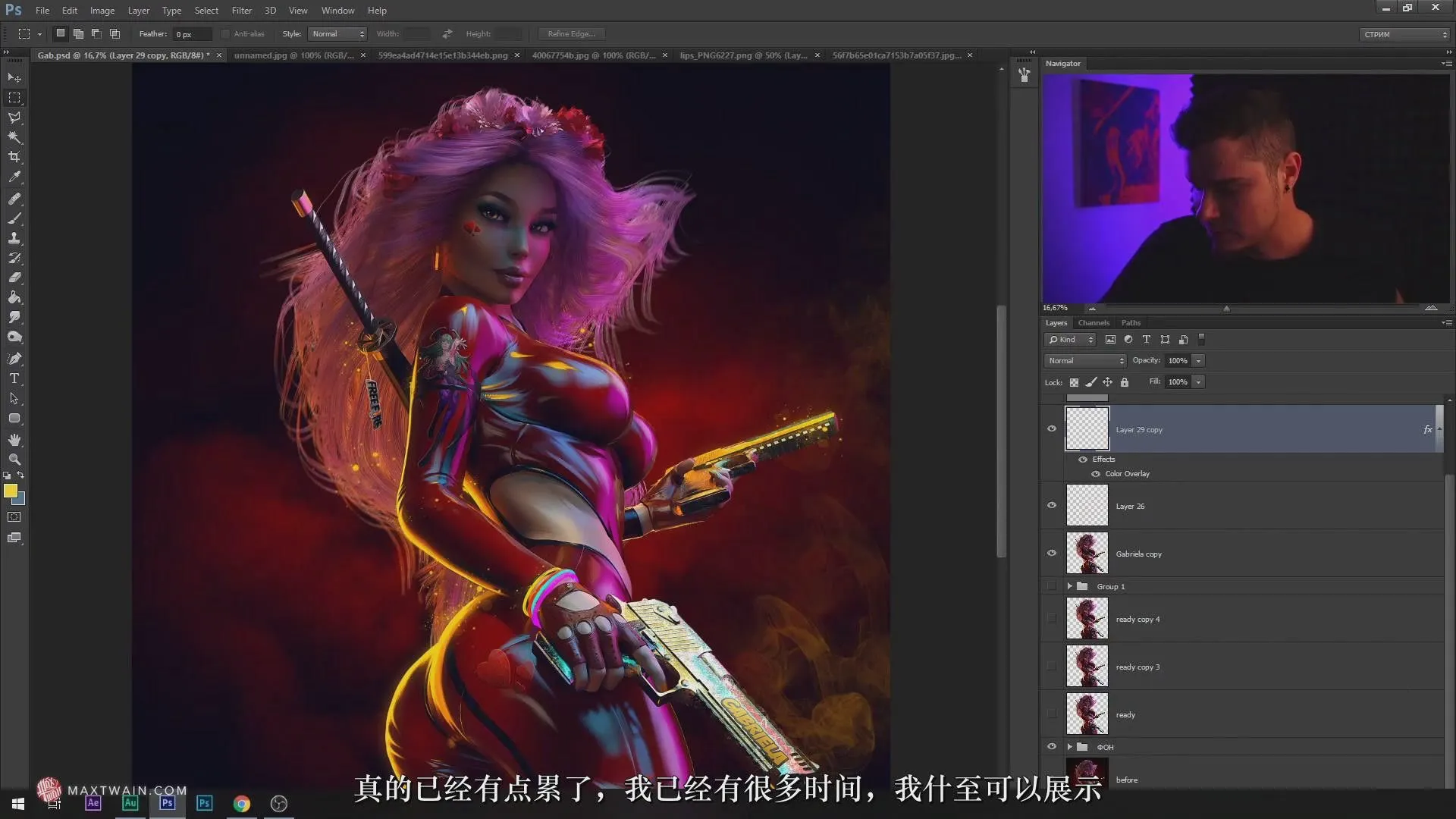
Task: Select the Zoom tool
Action: 14,460
